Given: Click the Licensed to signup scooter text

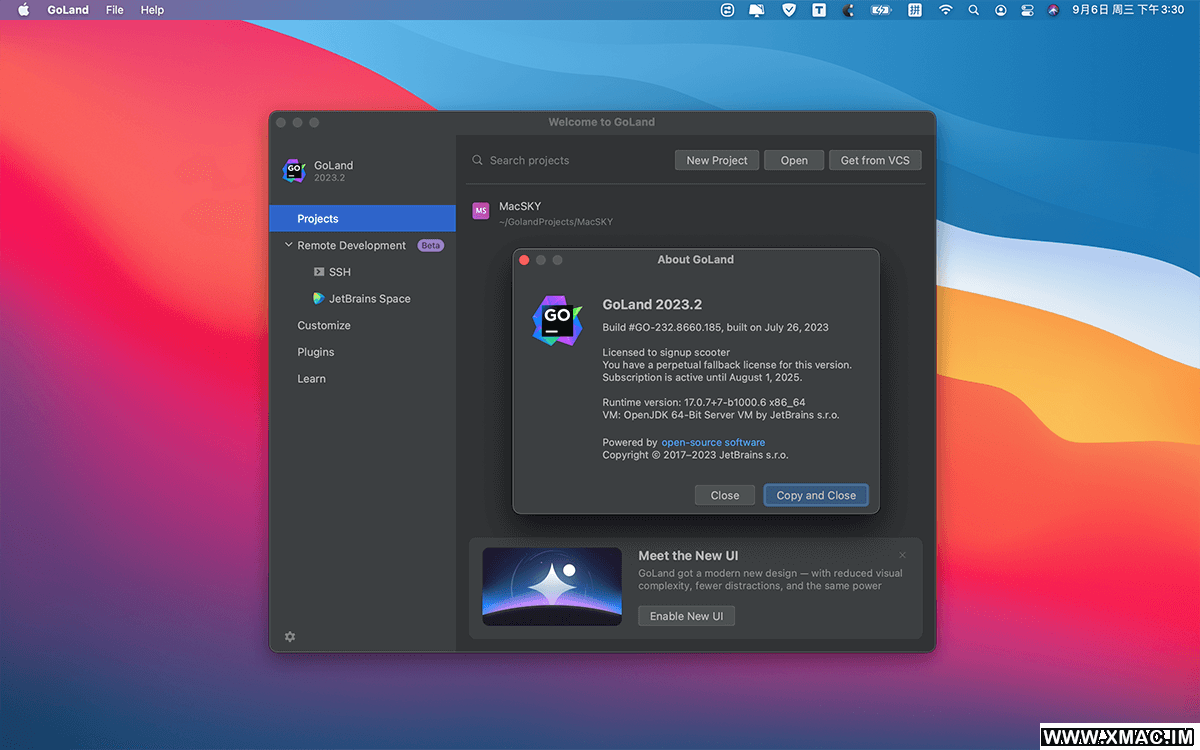Looking at the screenshot, I should [x=666, y=352].
